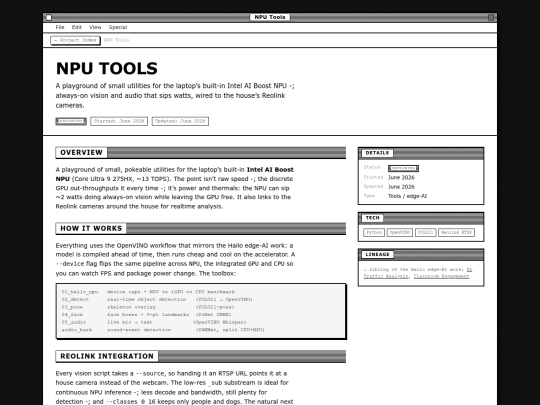Click the Exploring status badge under the title
540x405 pixels.
click(x=71, y=121)
